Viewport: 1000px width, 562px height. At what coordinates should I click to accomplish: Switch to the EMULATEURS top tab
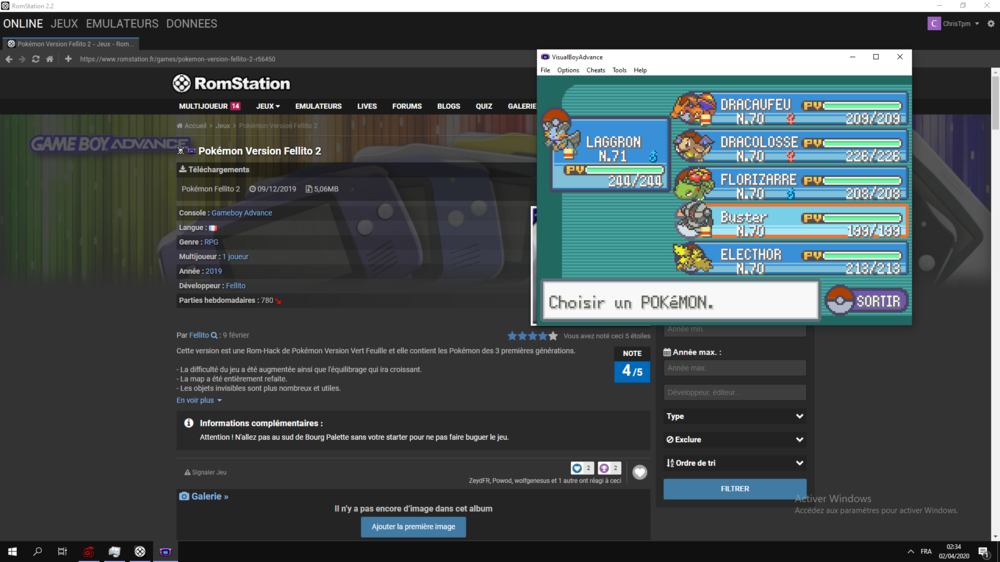pyautogui.click(x=122, y=24)
